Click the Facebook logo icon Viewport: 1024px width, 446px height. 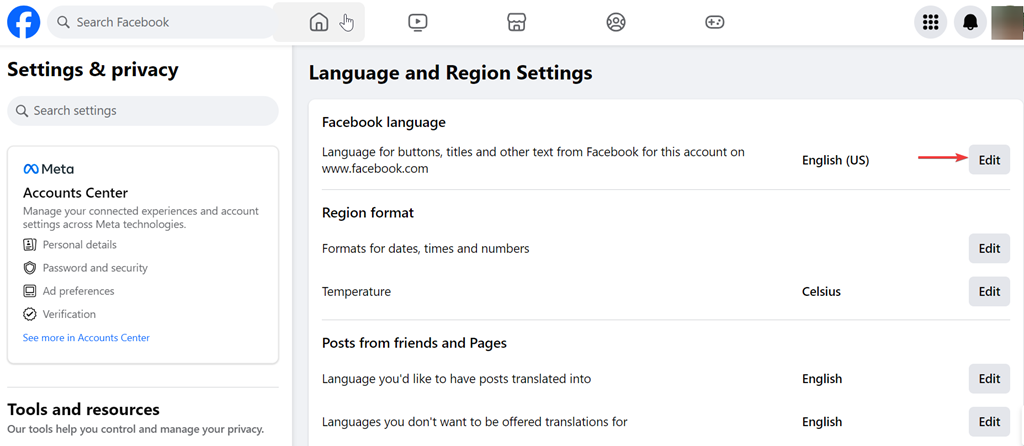[x=24, y=22]
